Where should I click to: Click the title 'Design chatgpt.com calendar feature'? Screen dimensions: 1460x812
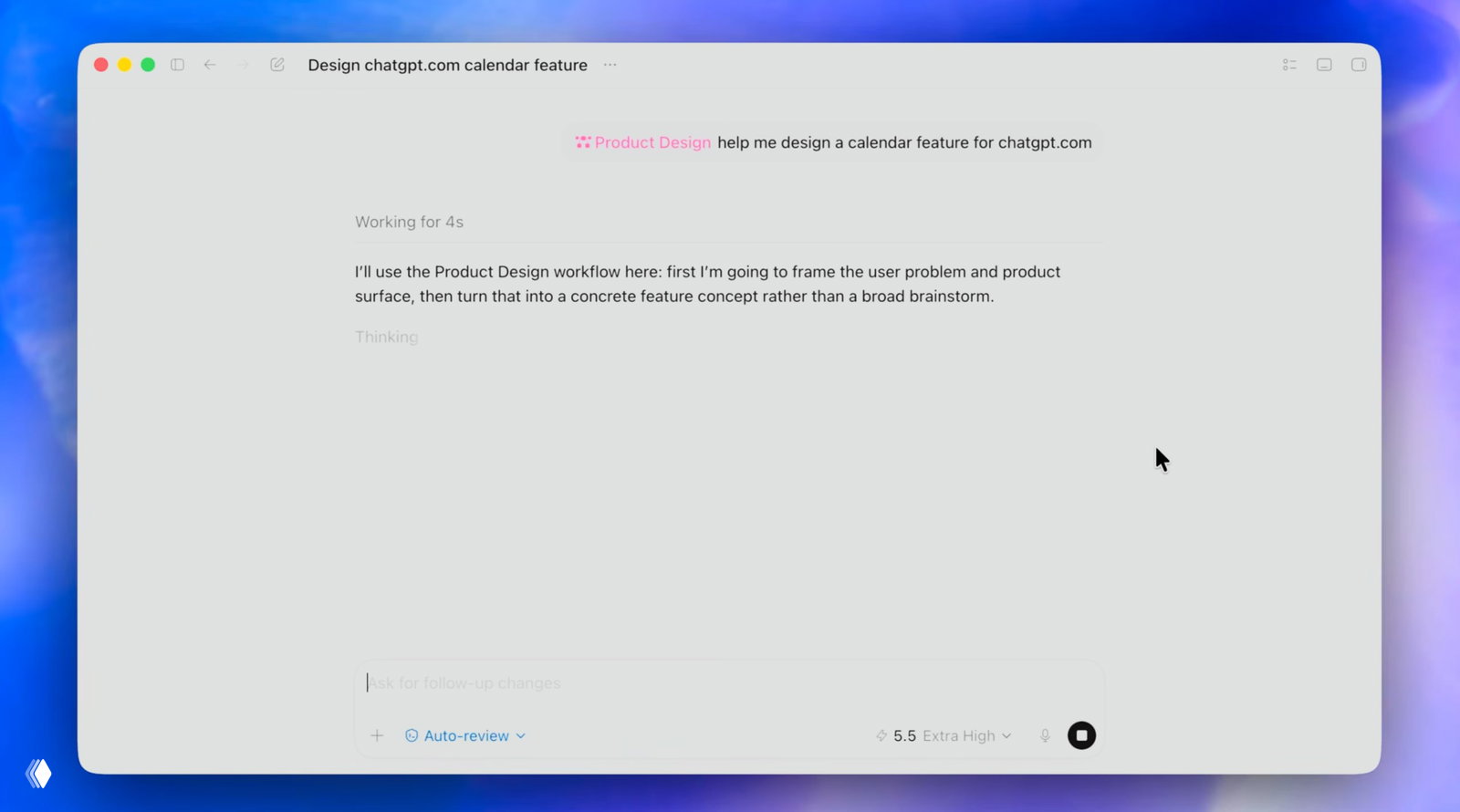448,65
